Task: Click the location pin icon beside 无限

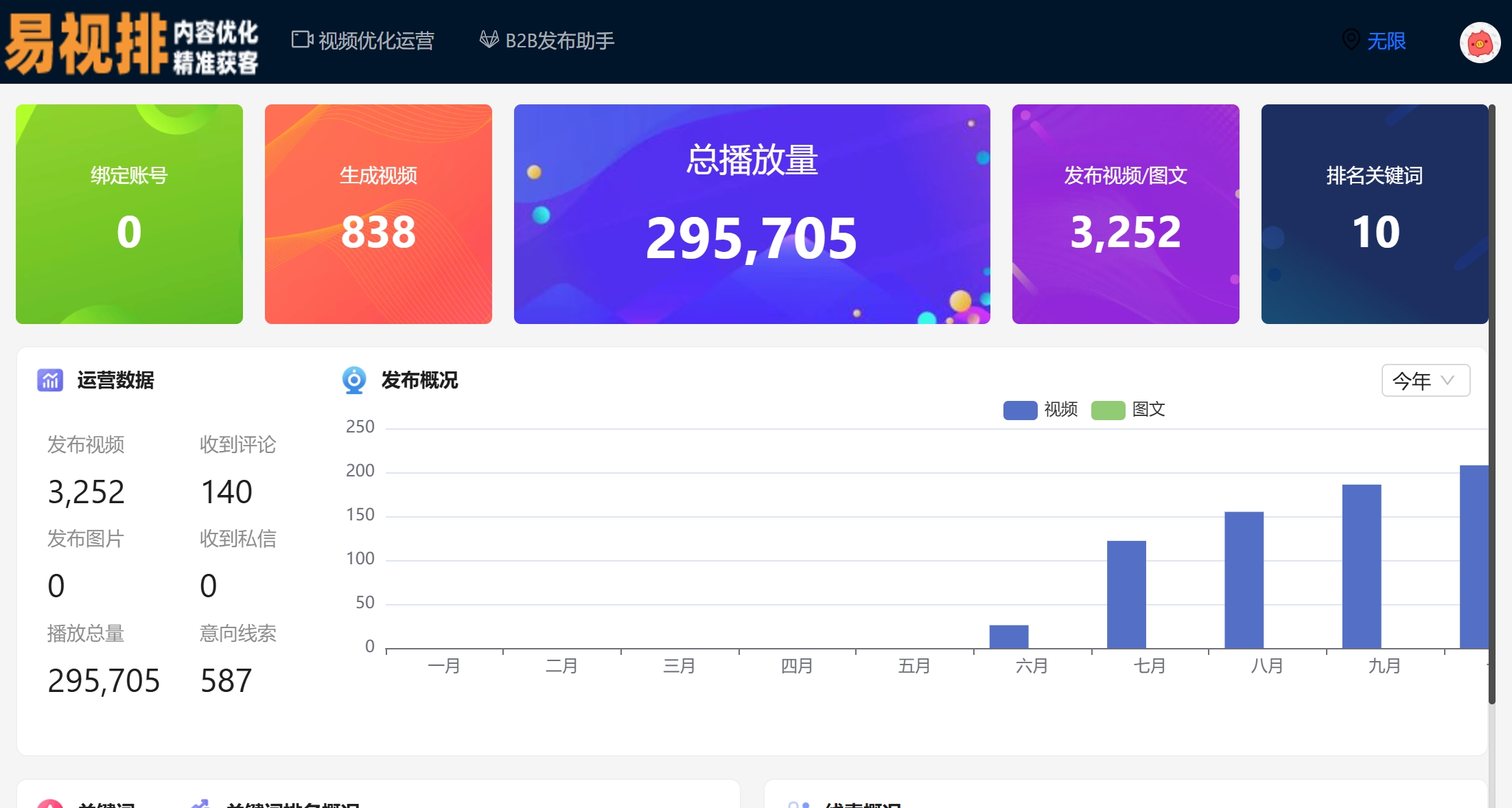Action: click(1351, 40)
